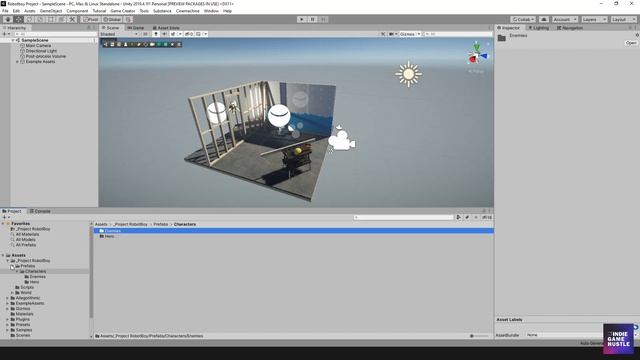The height and width of the screenshot is (360, 640).
Task: Select All Prefabs favorite search
Action: tap(26, 245)
